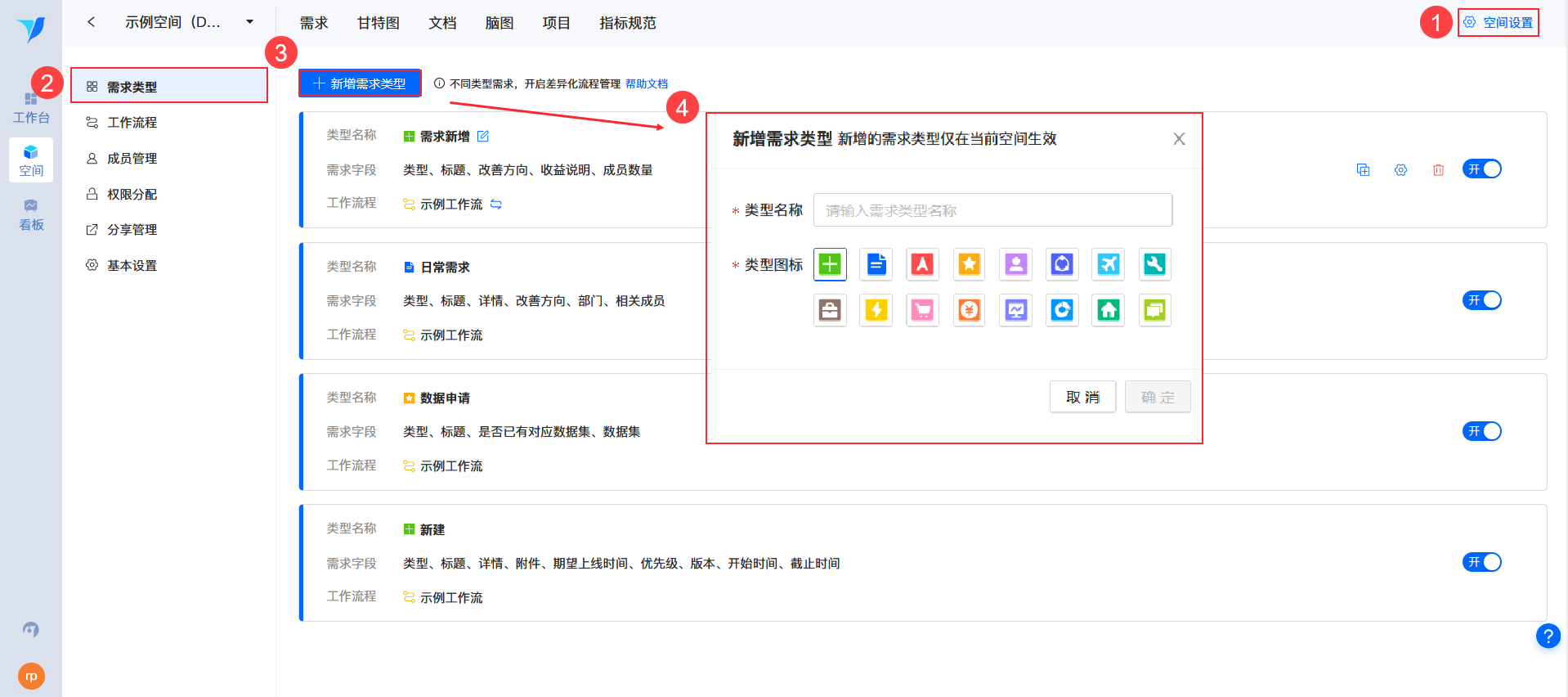Go back with the left chevron arrow
This screenshot has width=1568, height=697.
(x=92, y=22)
